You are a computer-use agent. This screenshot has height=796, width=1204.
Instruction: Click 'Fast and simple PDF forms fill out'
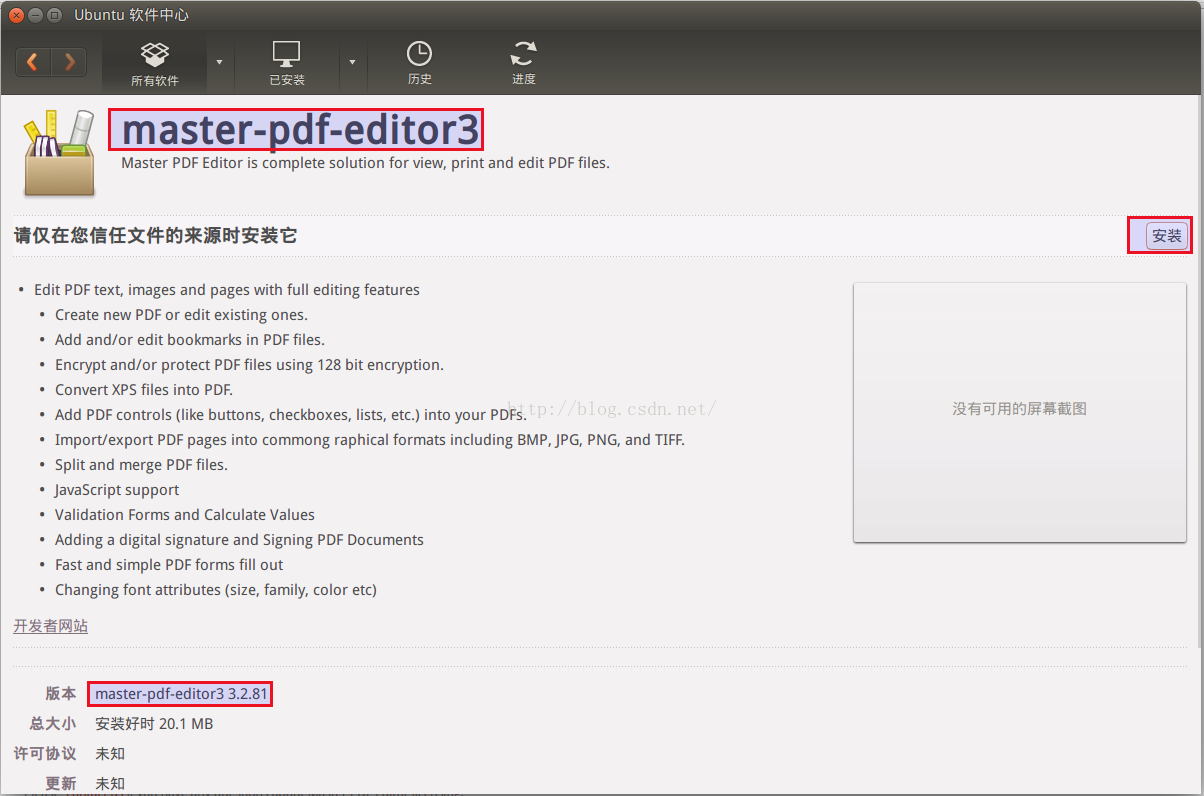[x=169, y=565]
